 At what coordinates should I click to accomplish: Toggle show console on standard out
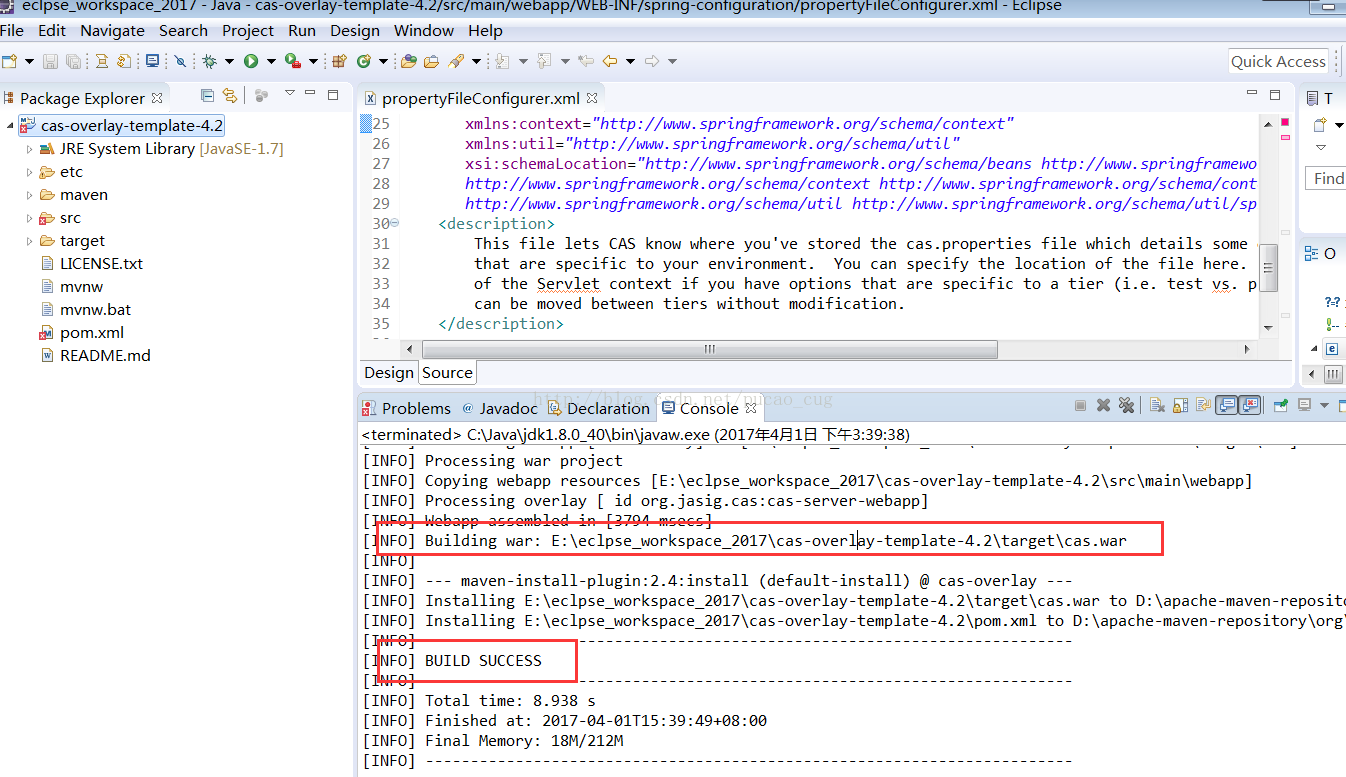1227,405
